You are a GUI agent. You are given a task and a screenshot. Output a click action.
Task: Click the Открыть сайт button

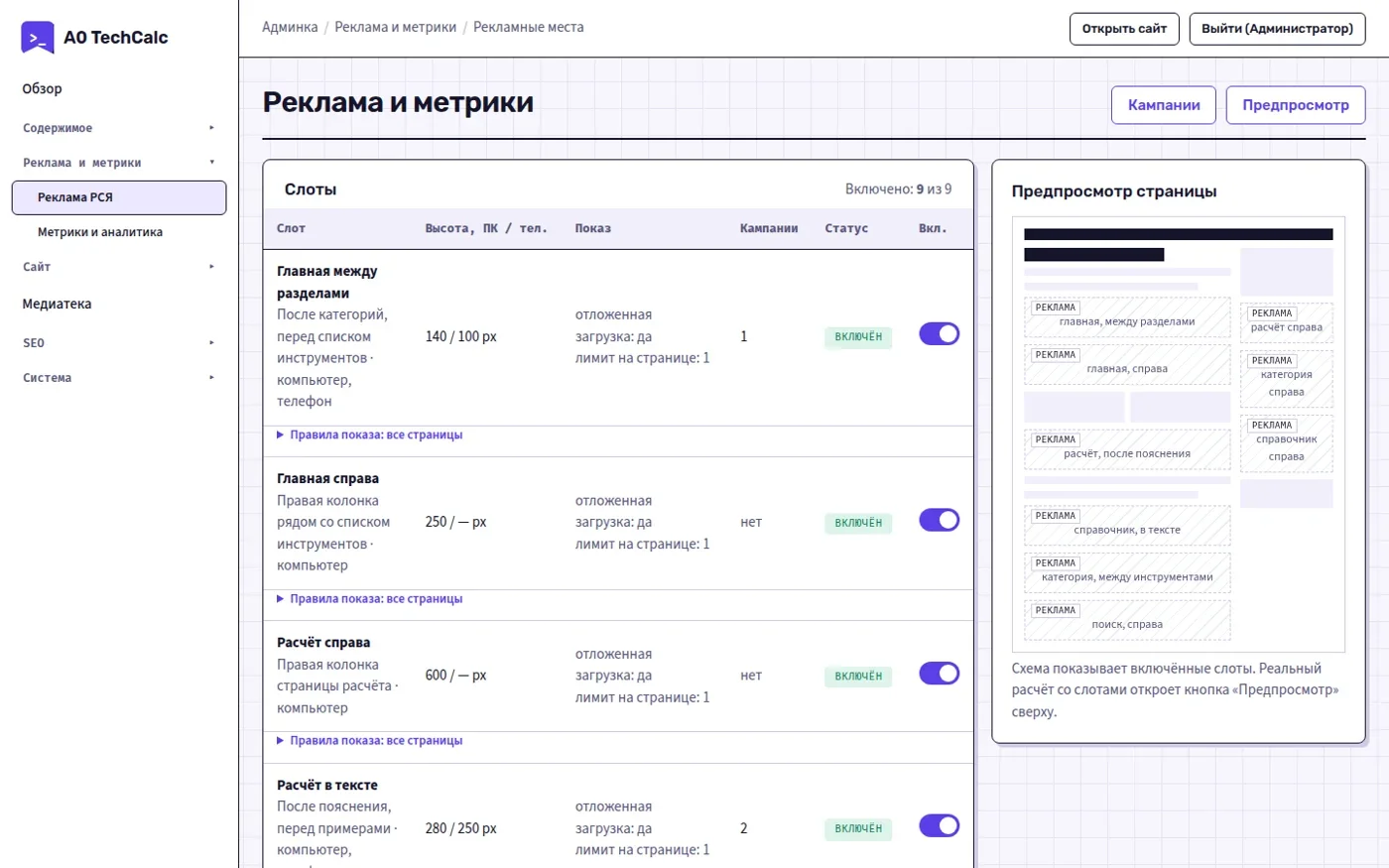(x=1124, y=29)
